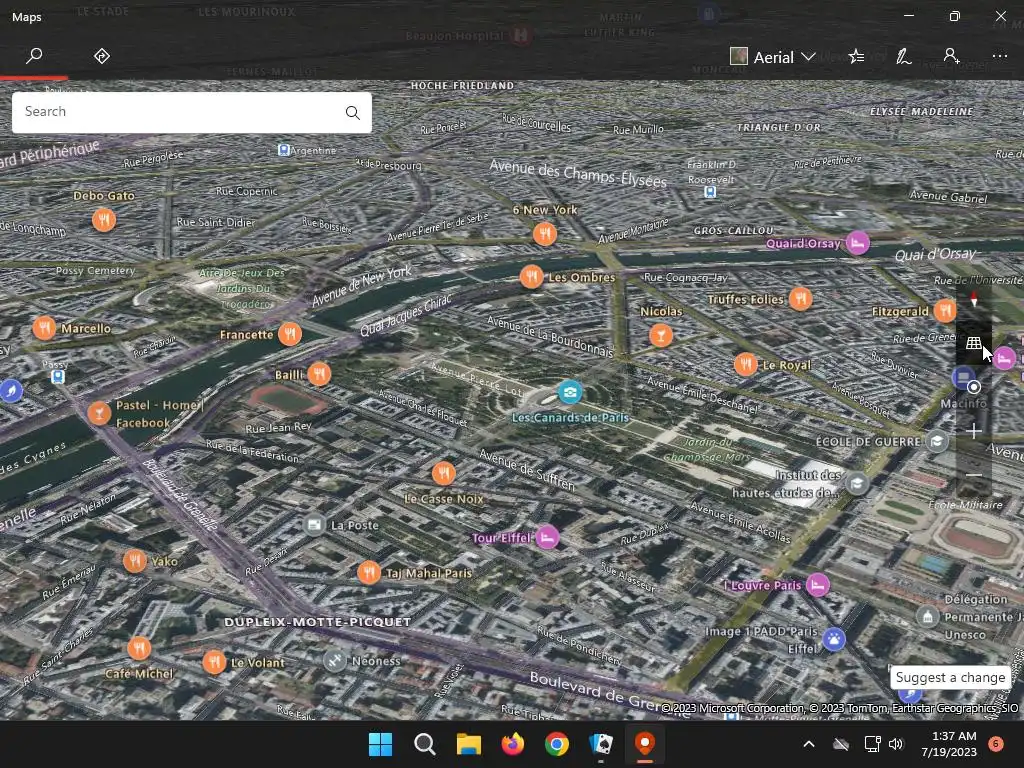Screen dimensions: 1024x768
Task: Select the Pastel - Home Facebook bar pin
Action: (99, 413)
